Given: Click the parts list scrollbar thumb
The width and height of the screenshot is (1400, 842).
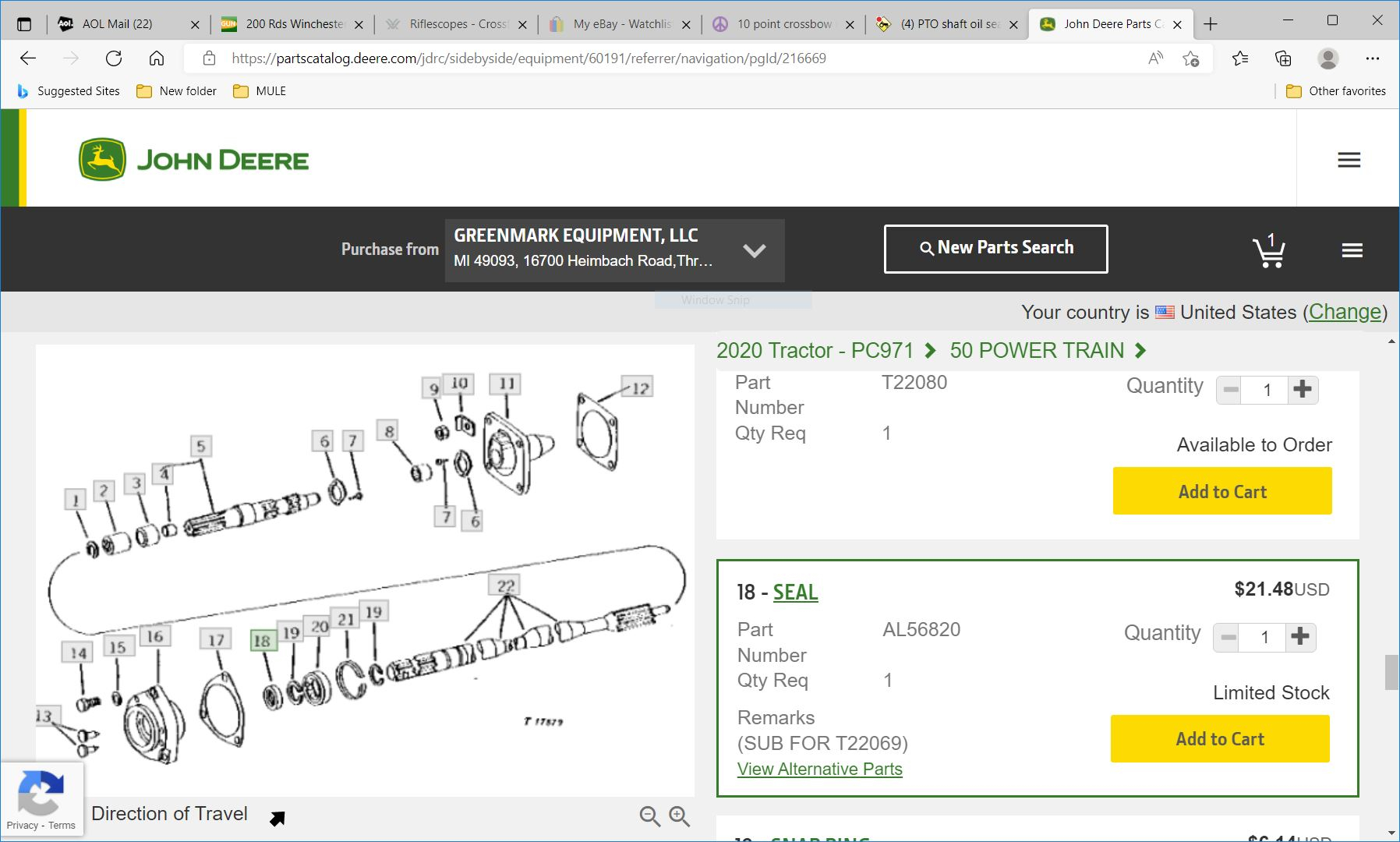Looking at the screenshot, I should coord(1391,673).
